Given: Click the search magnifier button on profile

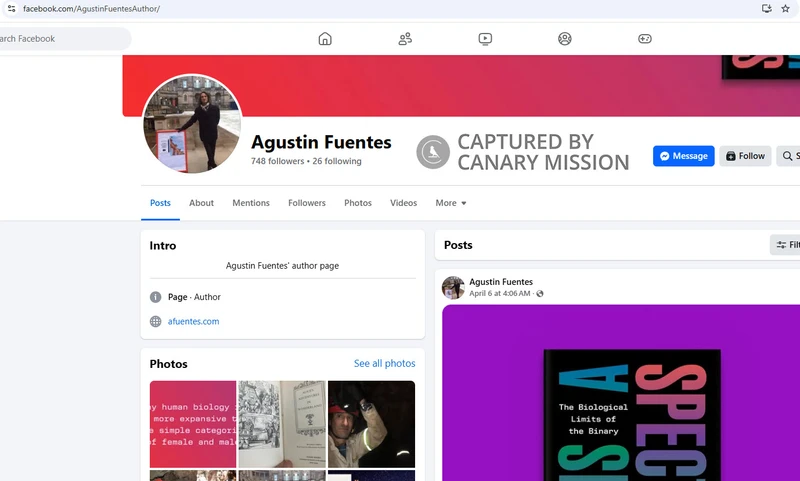Looking at the screenshot, I should [x=789, y=156].
